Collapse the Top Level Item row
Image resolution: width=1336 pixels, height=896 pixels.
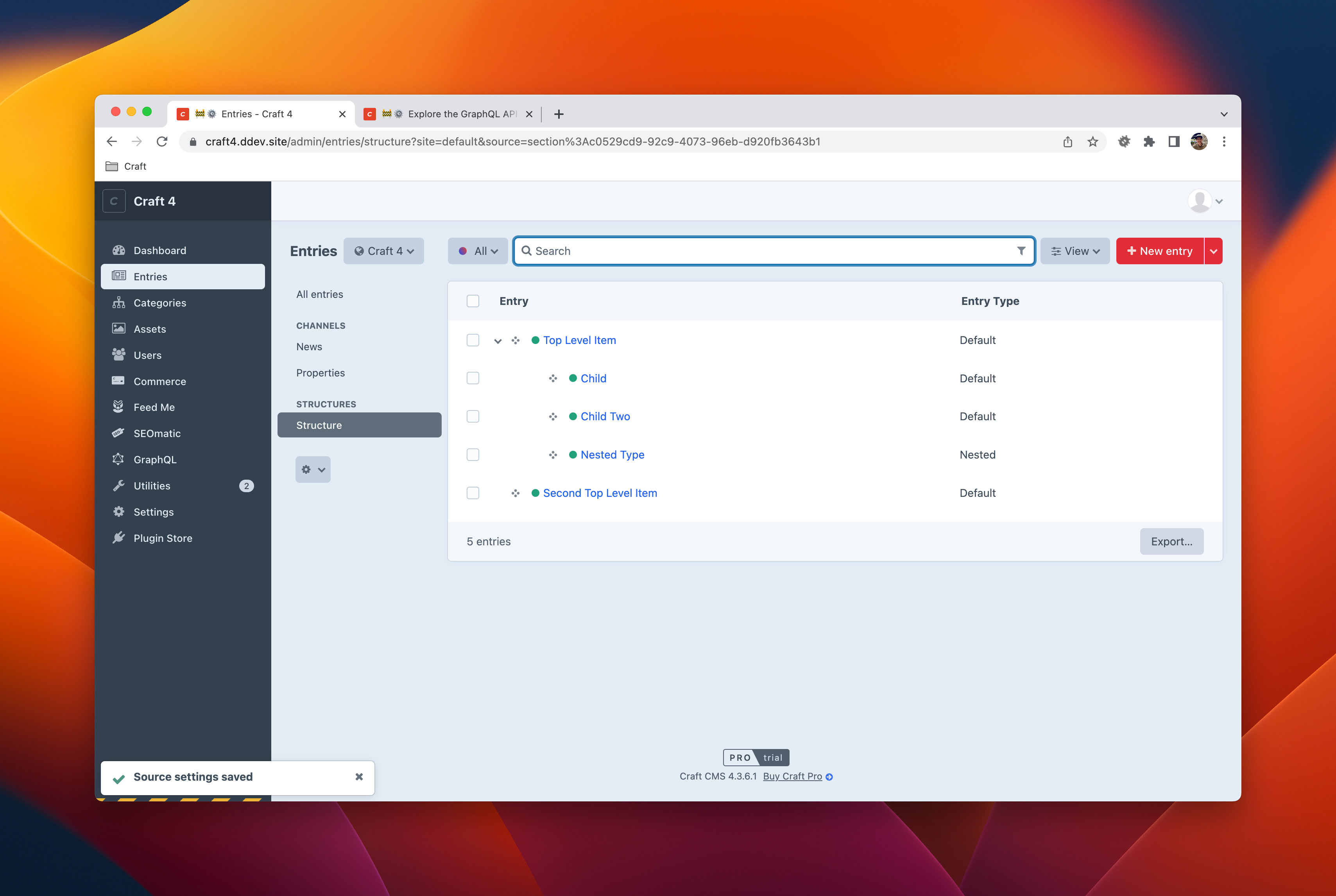pyautogui.click(x=498, y=341)
